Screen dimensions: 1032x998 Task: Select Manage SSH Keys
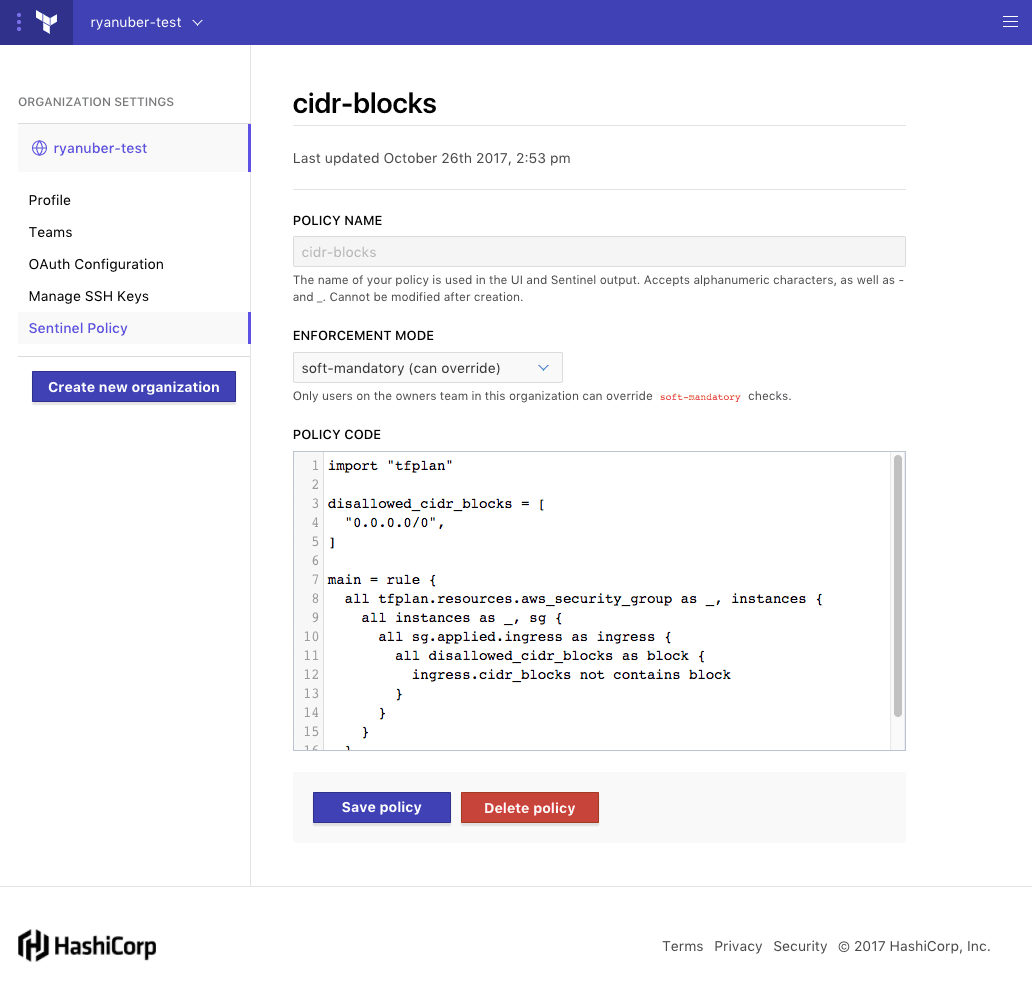tap(89, 296)
